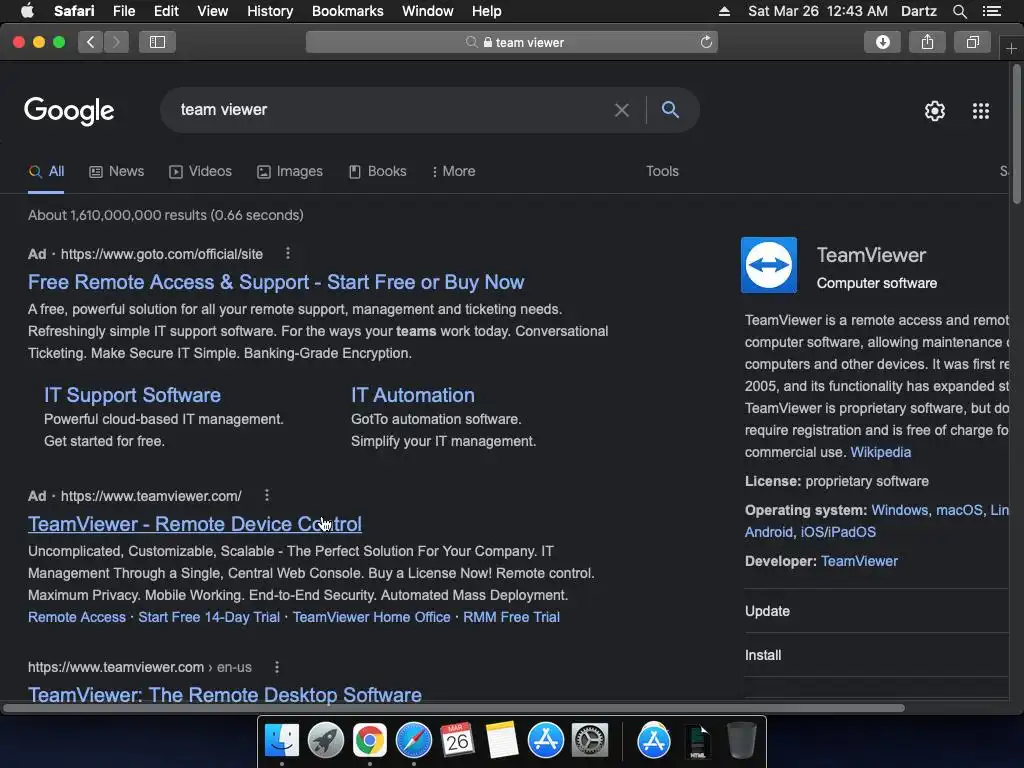Click into the Google search field
This screenshot has width=1024, height=768.
tap(392, 110)
